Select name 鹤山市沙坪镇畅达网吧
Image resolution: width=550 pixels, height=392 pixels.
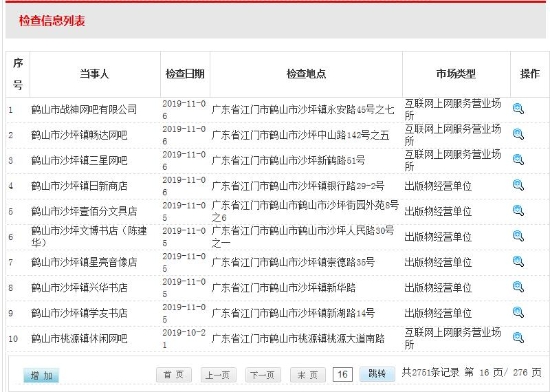(79, 135)
